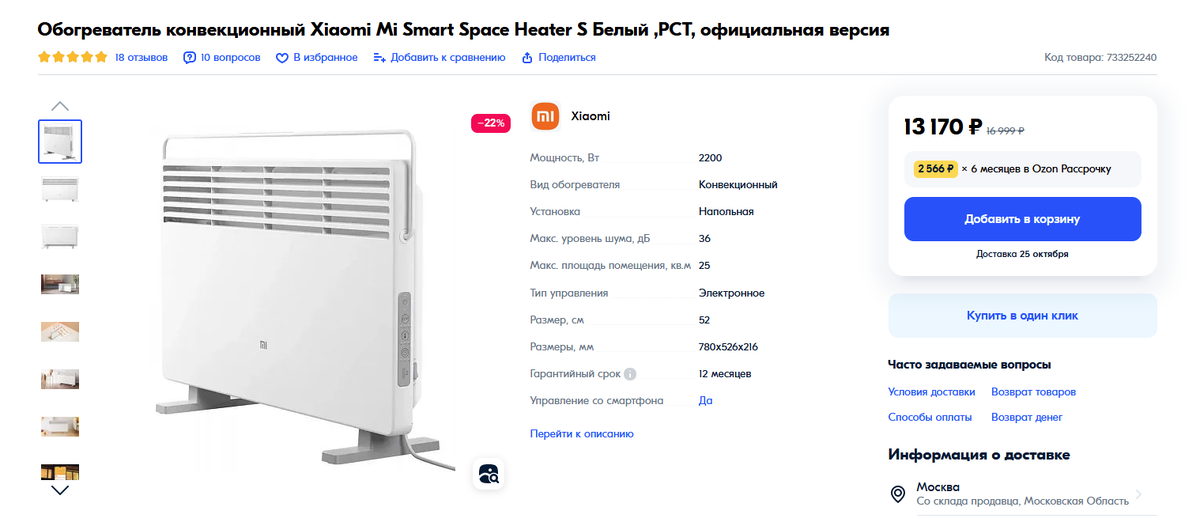Viewport: 1200px width, 522px height.
Task: Click Добавить в корзину button
Action: pos(1022,219)
